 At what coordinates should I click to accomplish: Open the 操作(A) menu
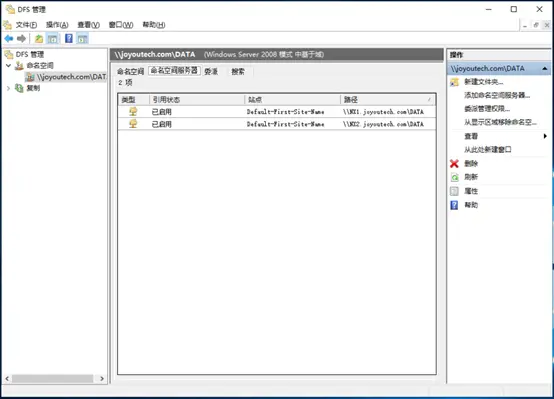(57, 25)
